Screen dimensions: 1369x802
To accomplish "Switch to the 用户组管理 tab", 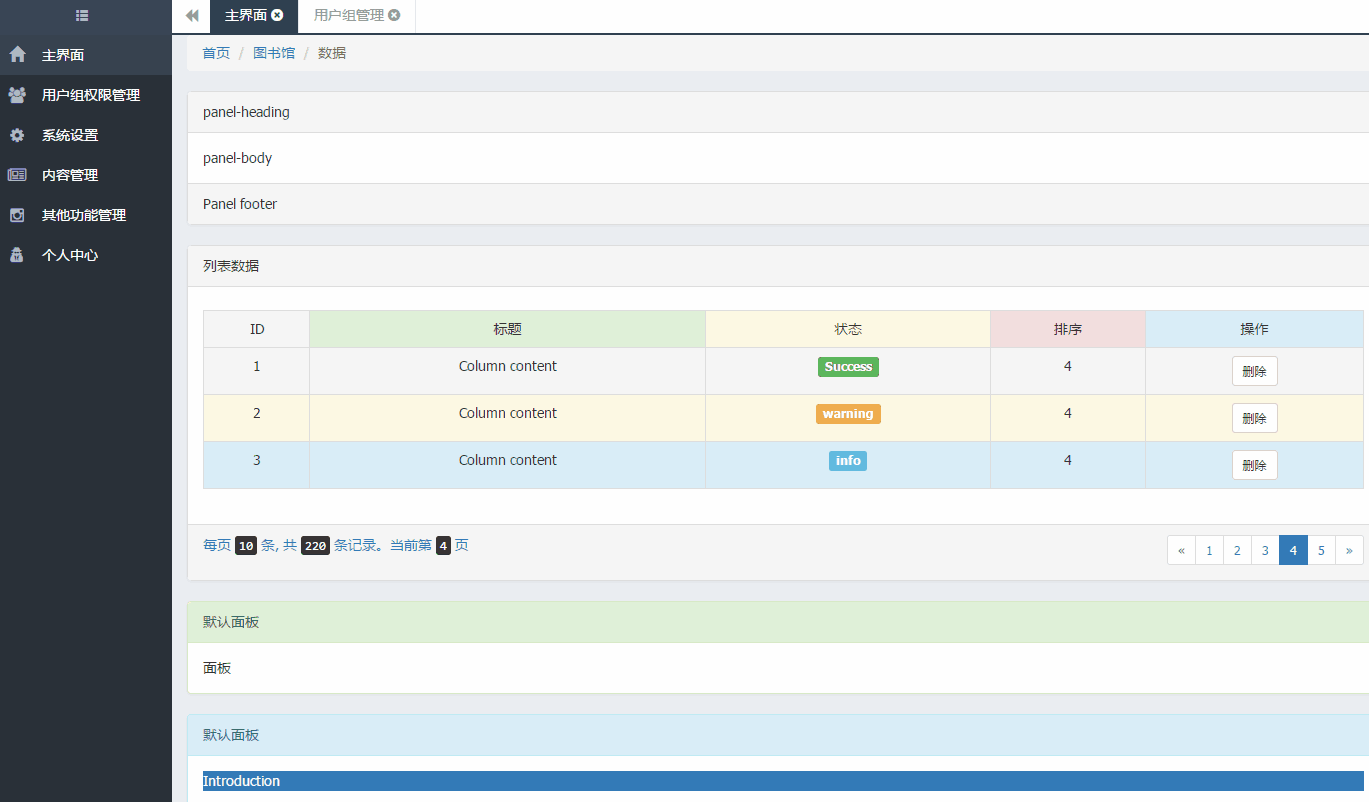I will click(x=348, y=16).
